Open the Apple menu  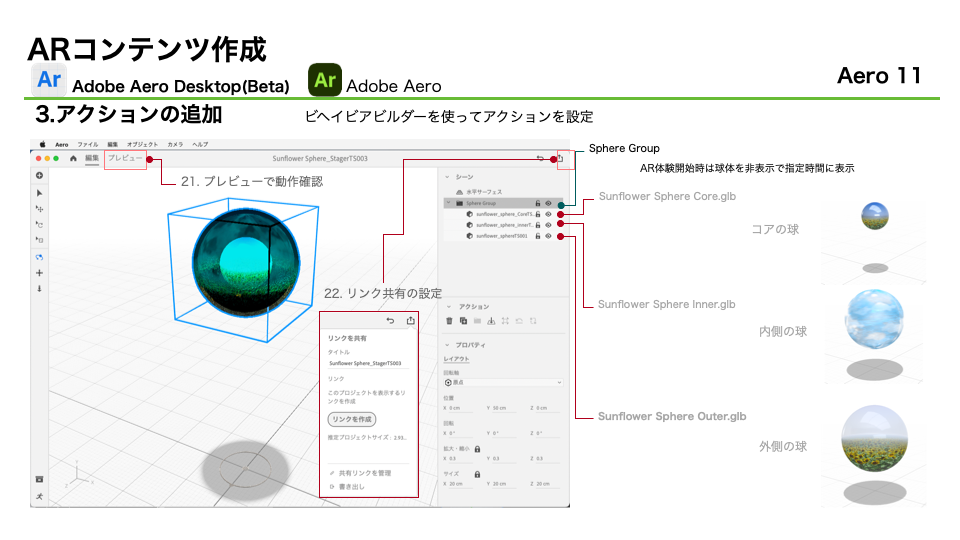pos(42,144)
